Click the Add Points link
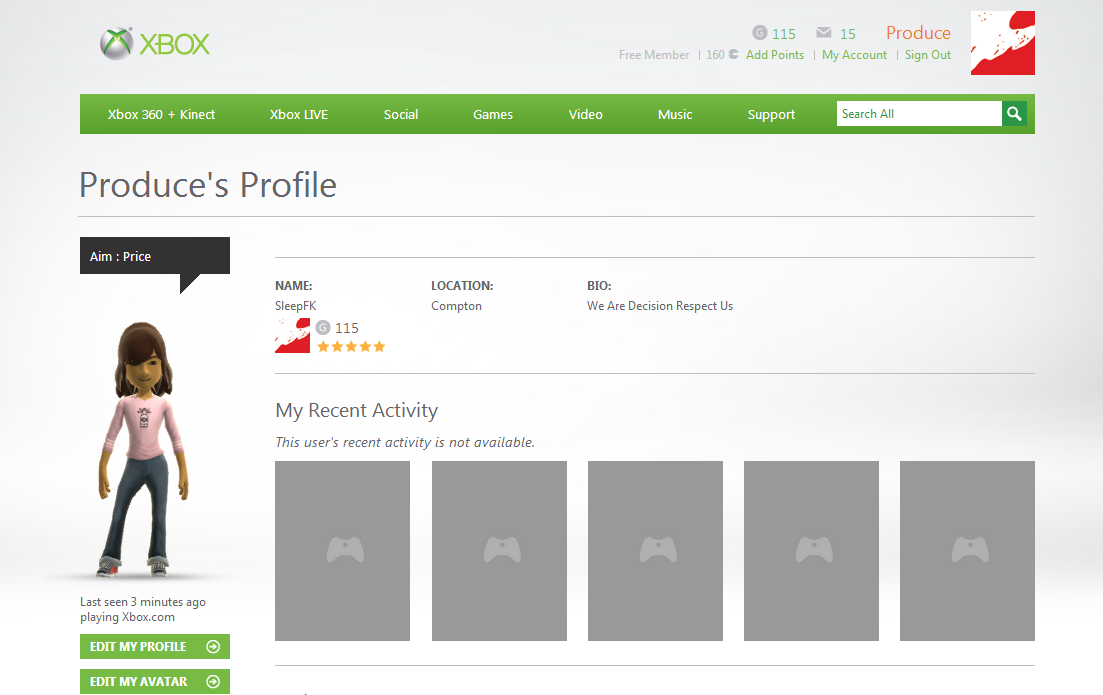The width and height of the screenshot is (1103, 695). pyautogui.click(x=774, y=55)
